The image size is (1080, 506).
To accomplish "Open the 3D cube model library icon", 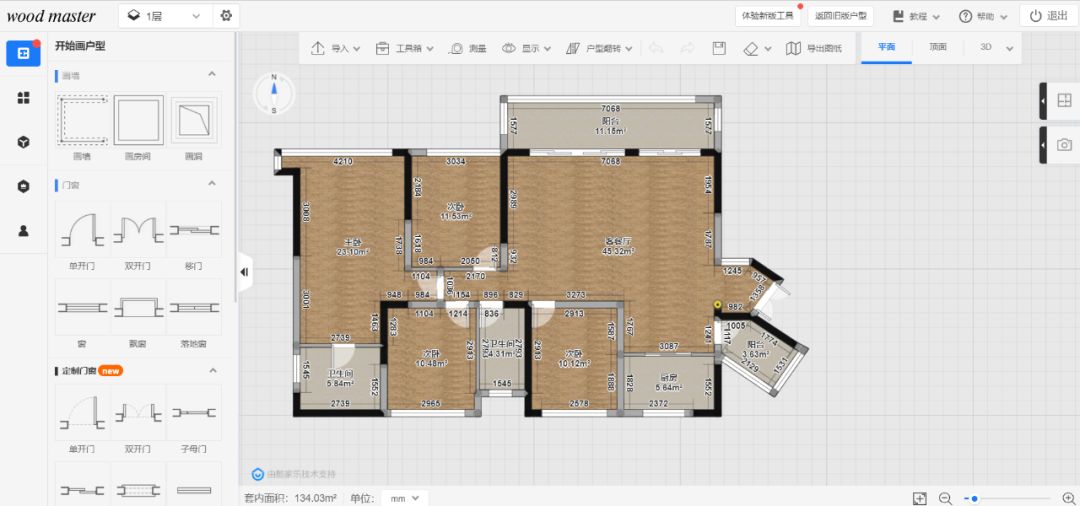I will click(x=23, y=142).
